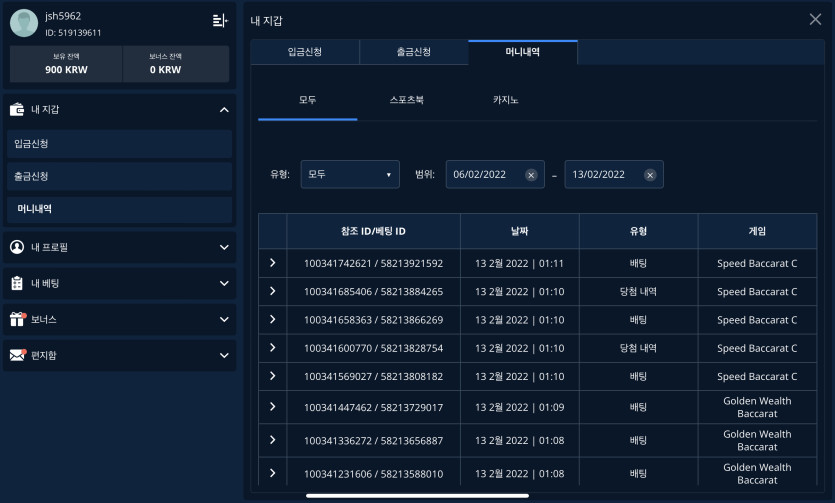This screenshot has height=503, width=835.
Task: Click the 참조 ID/베팅 ID column header
Action: [x=373, y=231]
